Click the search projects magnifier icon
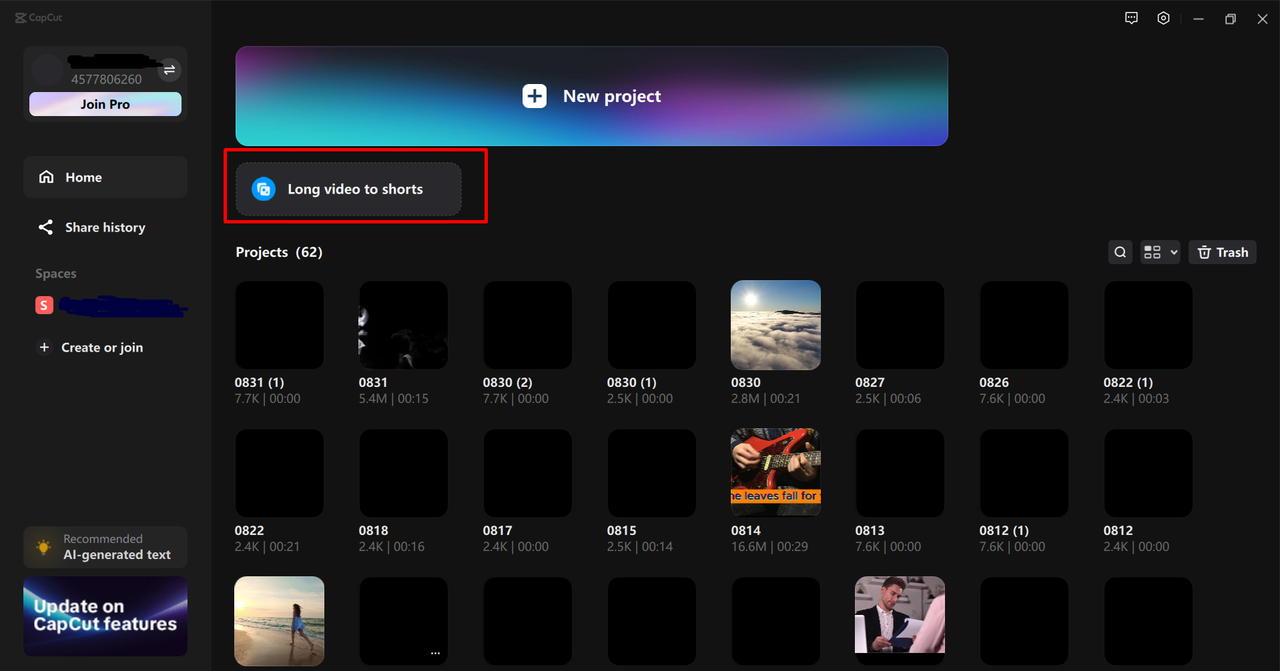 click(x=1121, y=252)
